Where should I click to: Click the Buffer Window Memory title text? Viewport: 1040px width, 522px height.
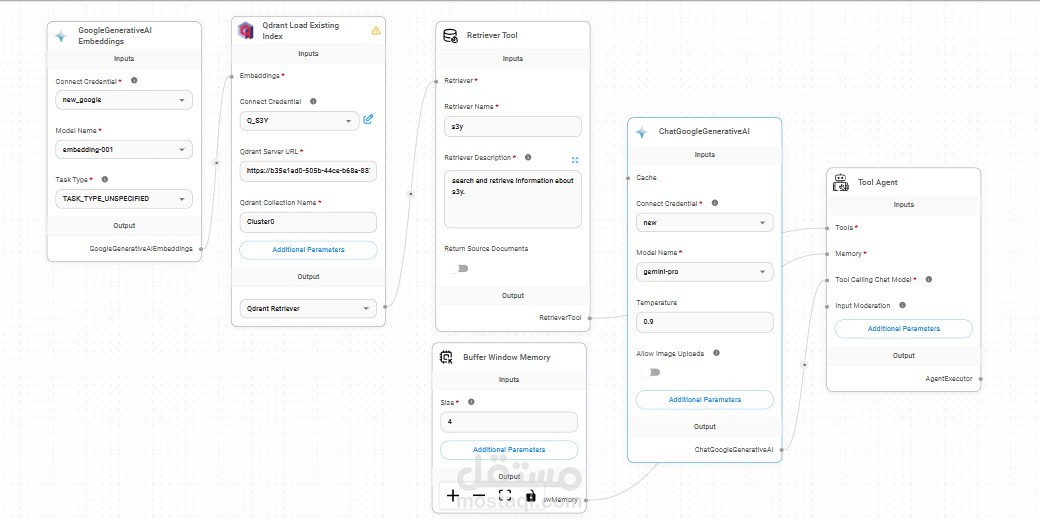(x=507, y=358)
